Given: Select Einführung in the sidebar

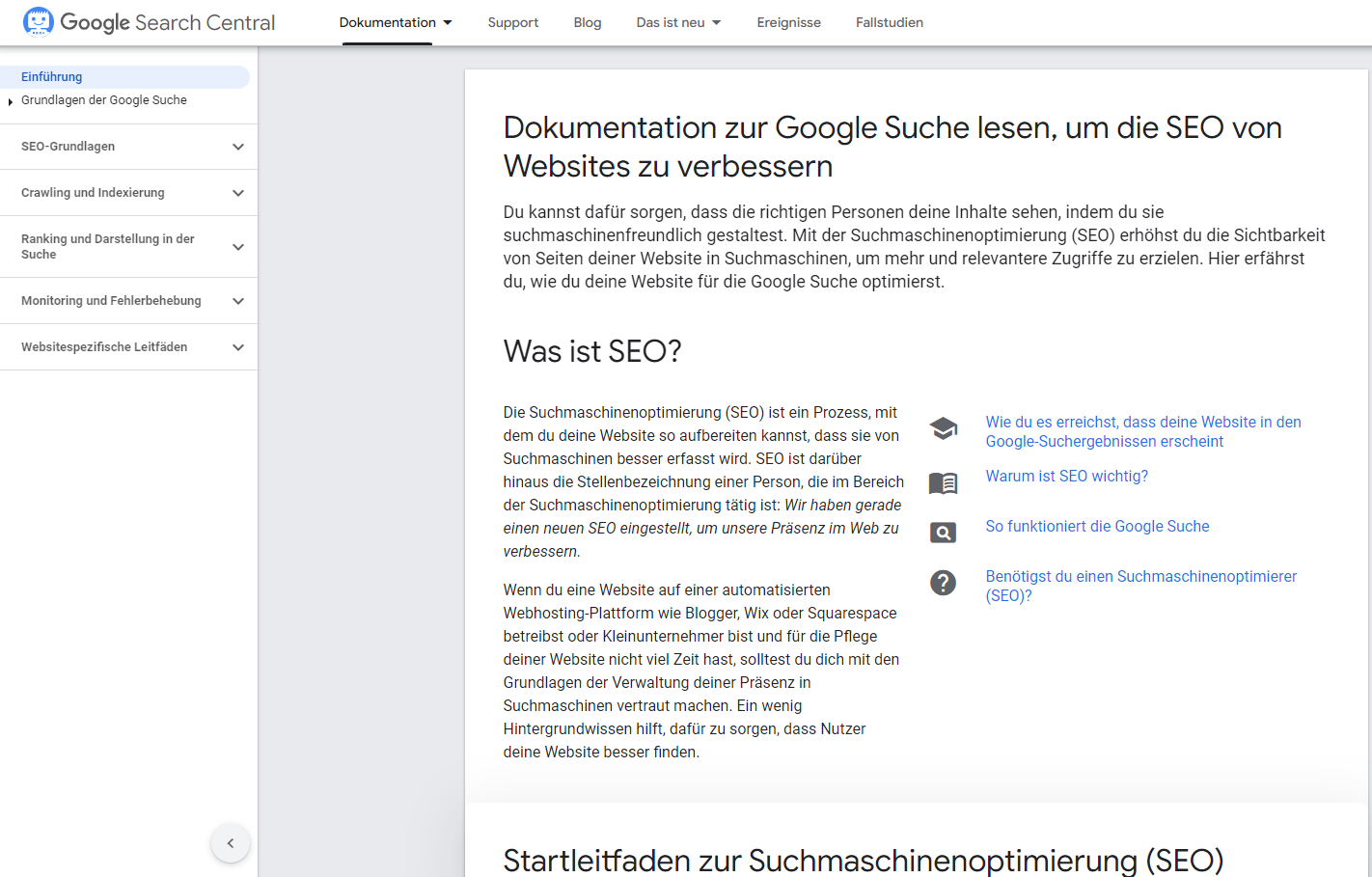Looking at the screenshot, I should click(x=51, y=76).
